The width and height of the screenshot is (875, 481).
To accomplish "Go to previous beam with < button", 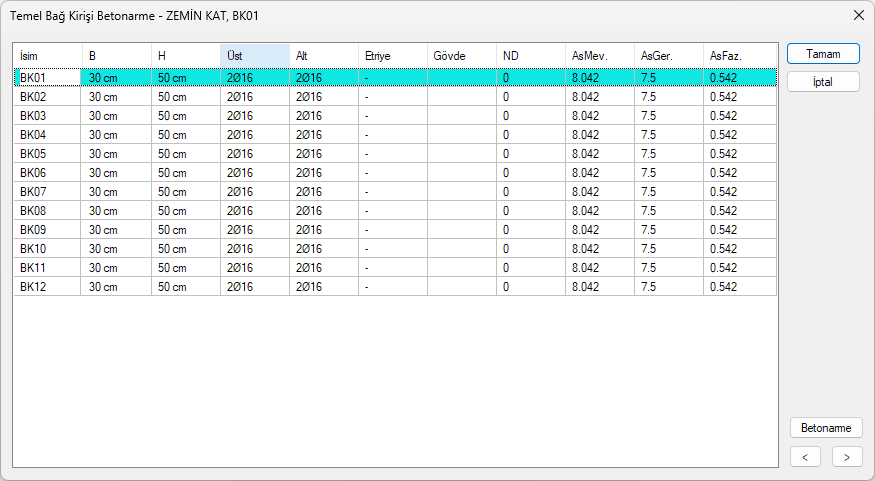I will click(x=805, y=457).
